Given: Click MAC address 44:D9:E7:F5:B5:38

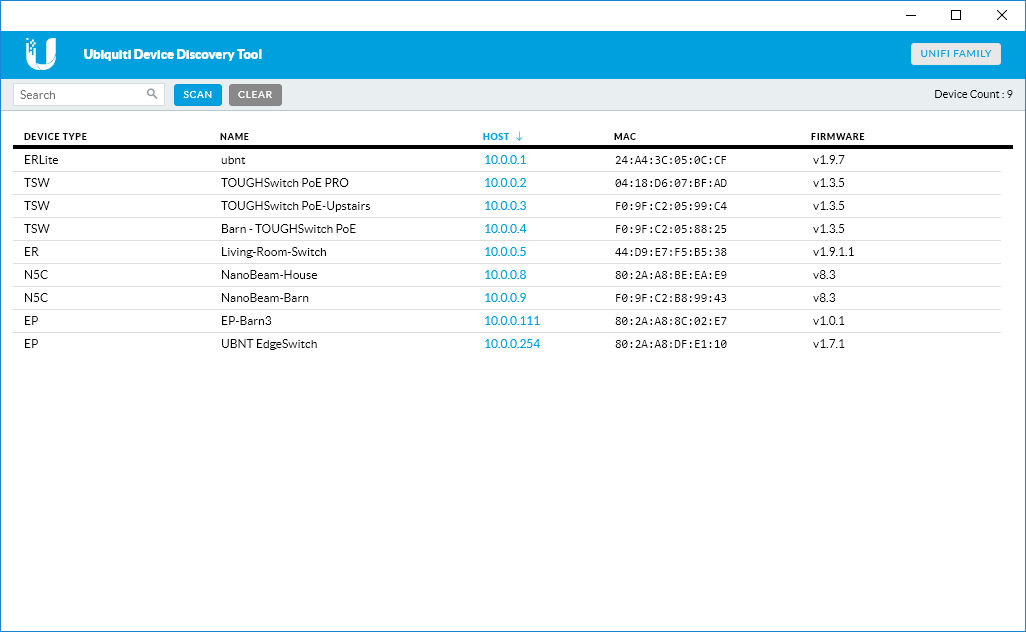Looking at the screenshot, I should (x=671, y=252).
